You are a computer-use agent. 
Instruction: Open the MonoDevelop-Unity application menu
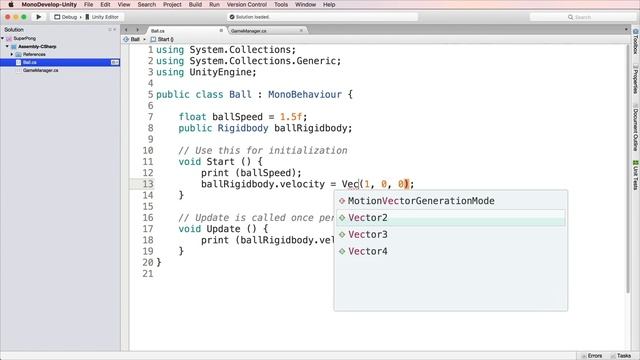49,4
